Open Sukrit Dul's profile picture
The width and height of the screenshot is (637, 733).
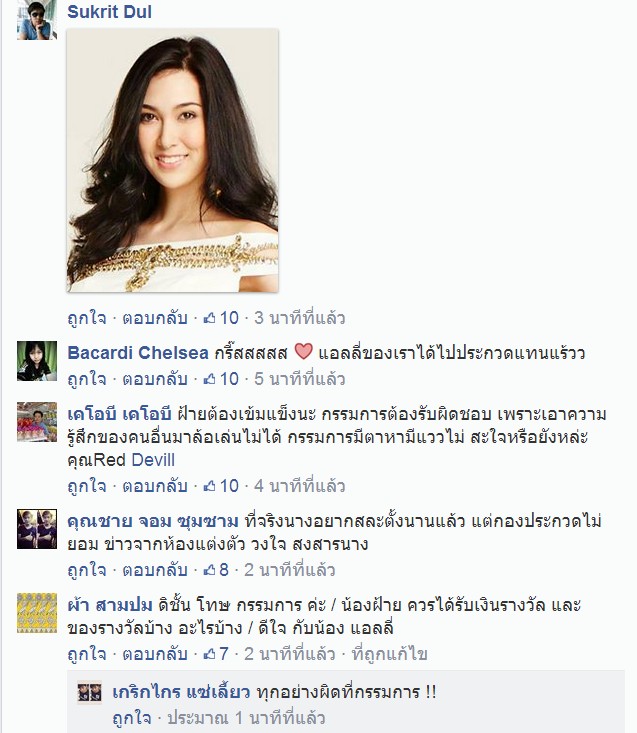tap(37, 20)
